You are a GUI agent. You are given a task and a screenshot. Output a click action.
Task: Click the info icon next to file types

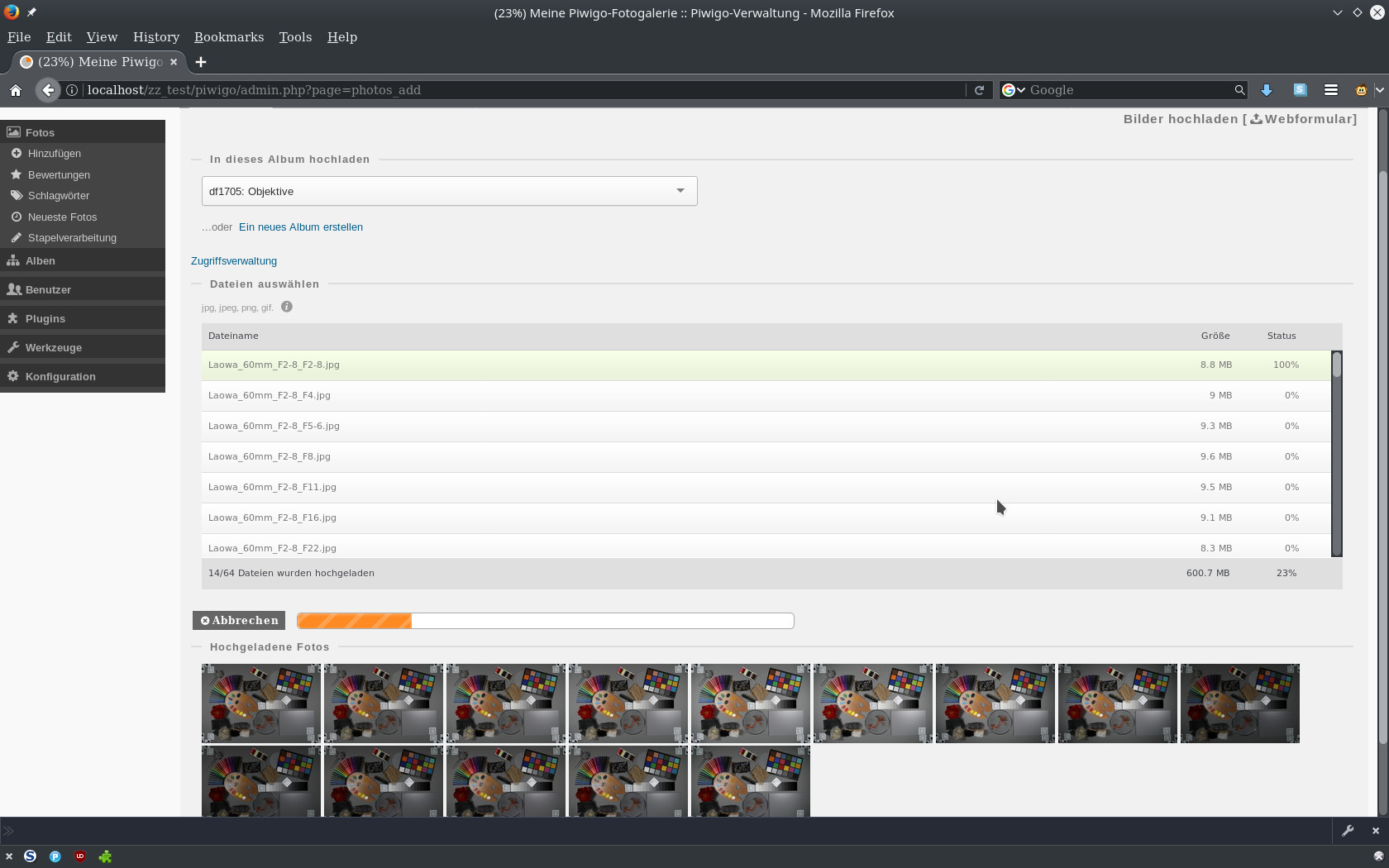point(287,307)
